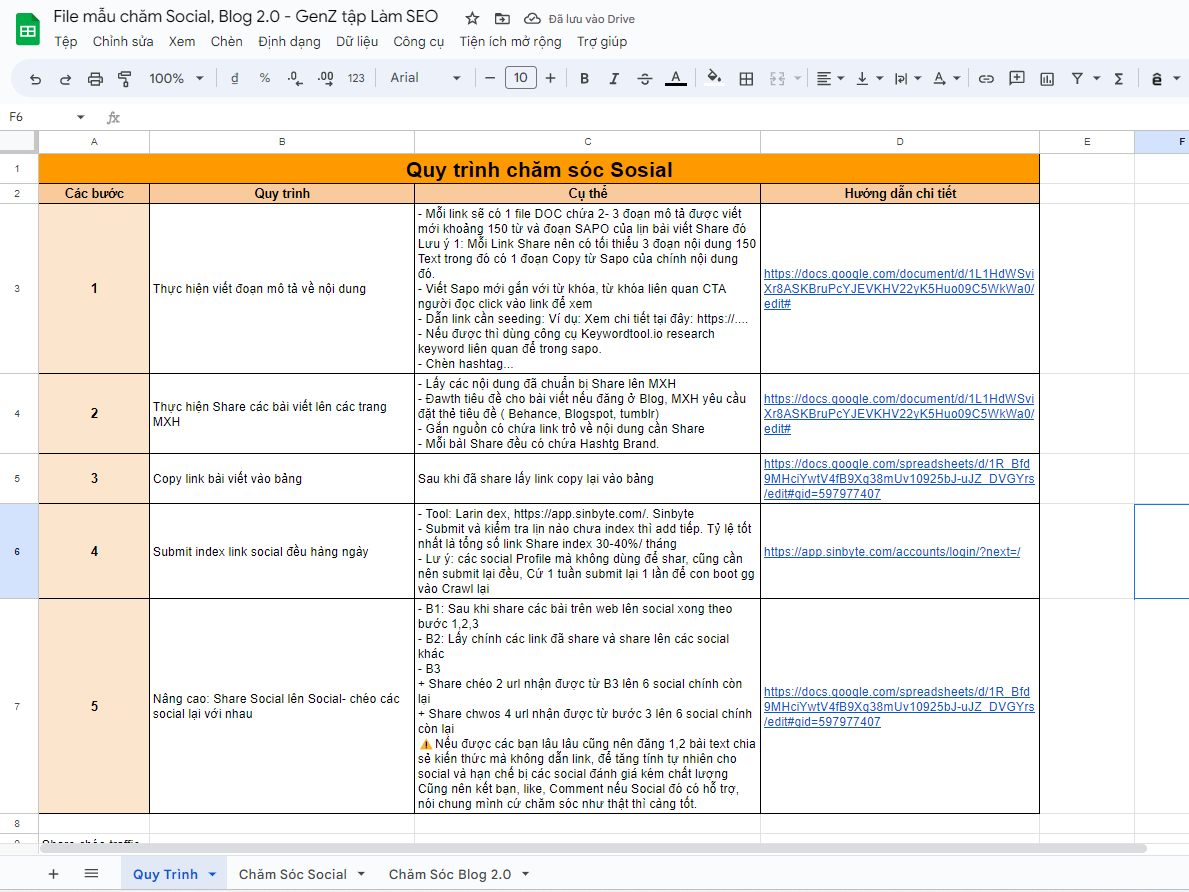Click the font size field showing 10
This screenshot has height=892, width=1189.
[520, 77]
